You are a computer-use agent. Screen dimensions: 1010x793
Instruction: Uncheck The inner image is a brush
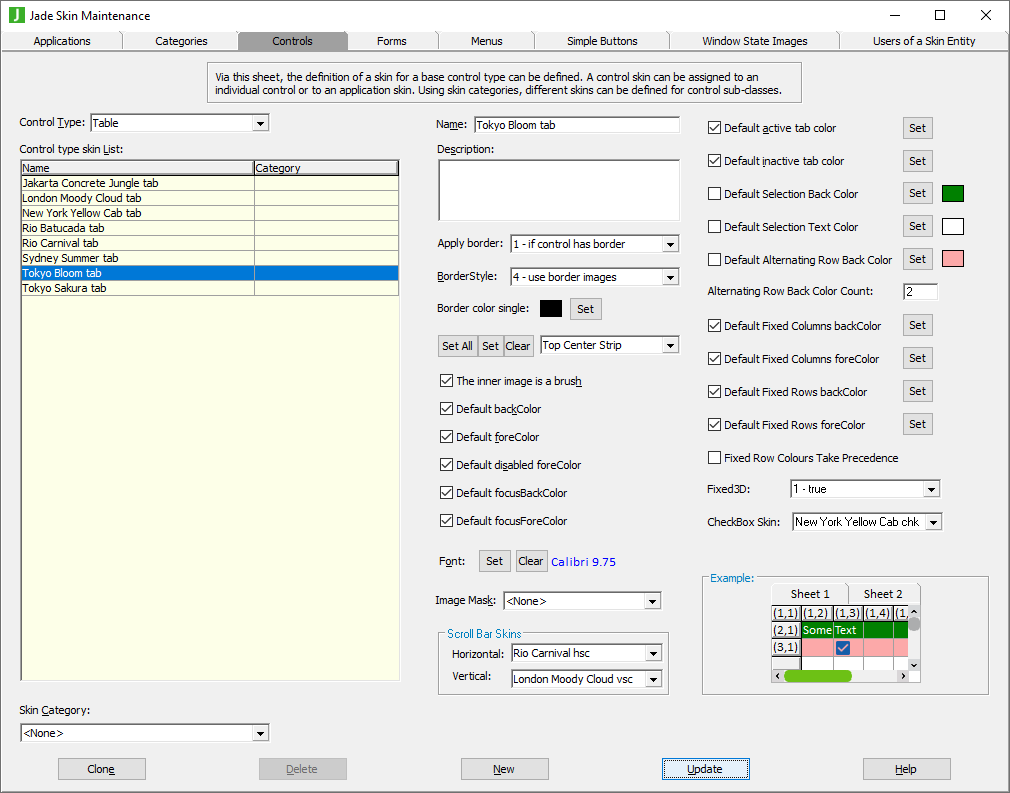point(446,381)
